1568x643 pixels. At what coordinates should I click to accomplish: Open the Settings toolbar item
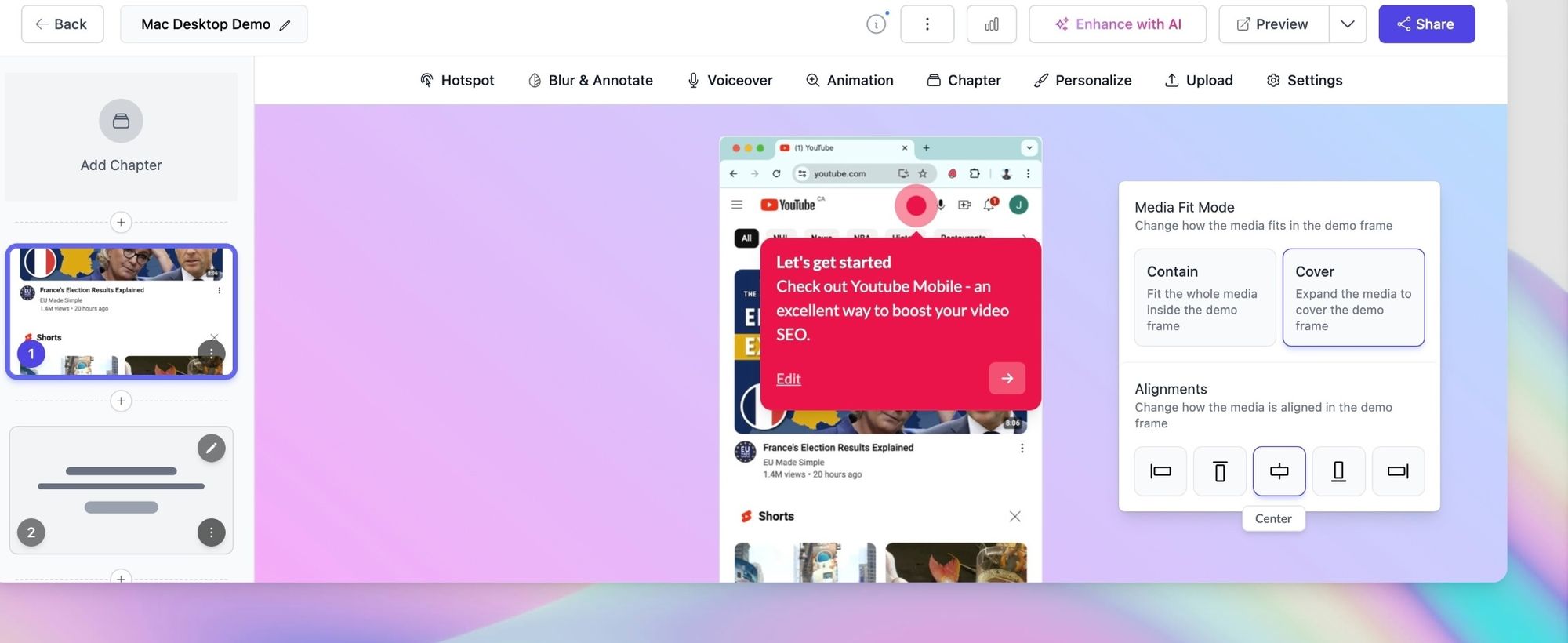coord(1304,80)
